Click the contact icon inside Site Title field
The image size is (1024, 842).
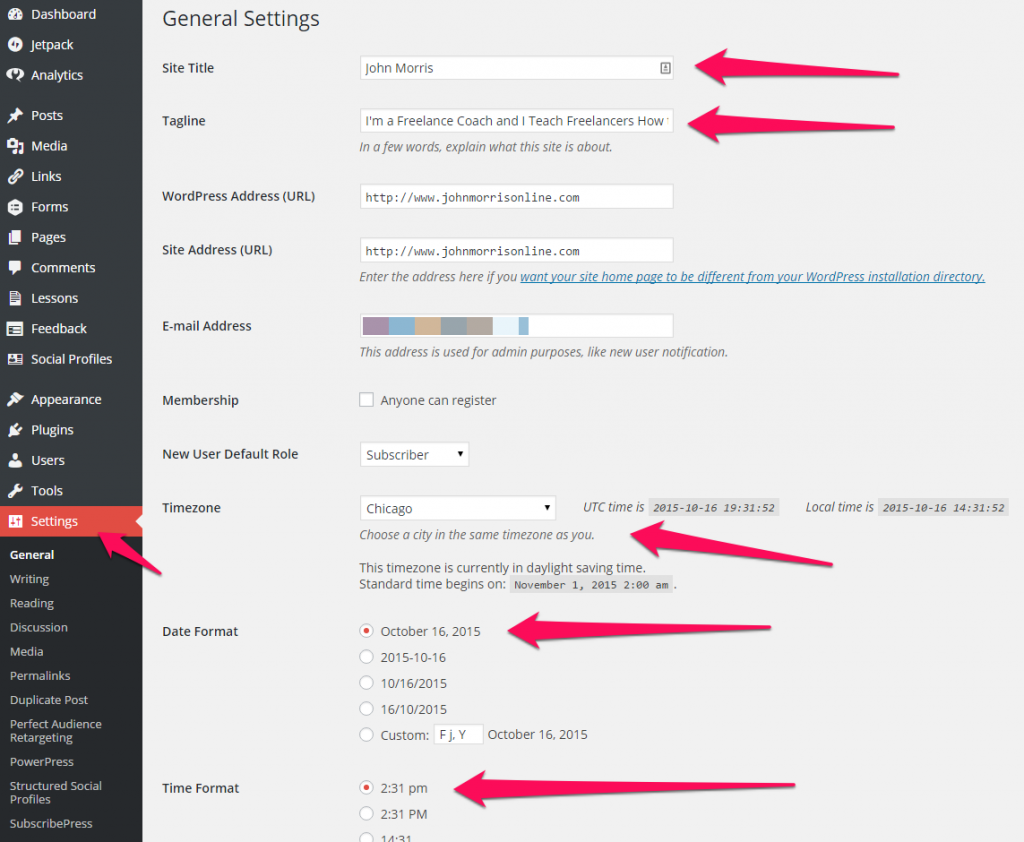[665, 68]
